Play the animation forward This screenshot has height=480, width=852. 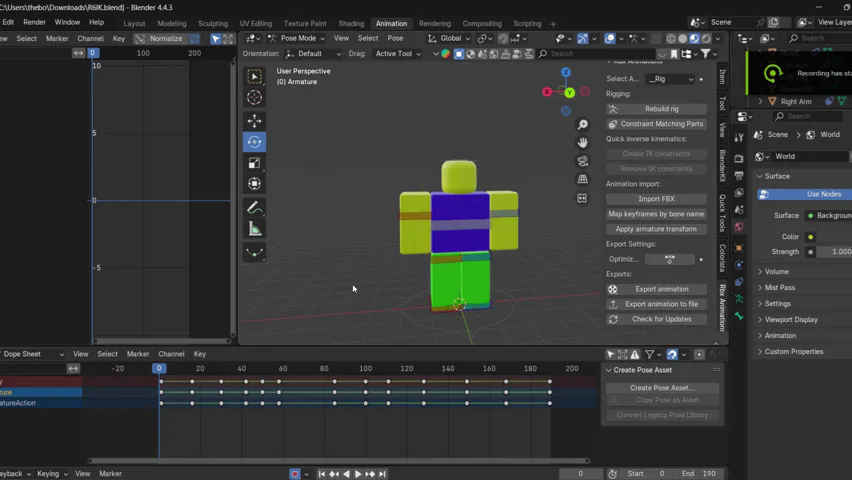358,473
